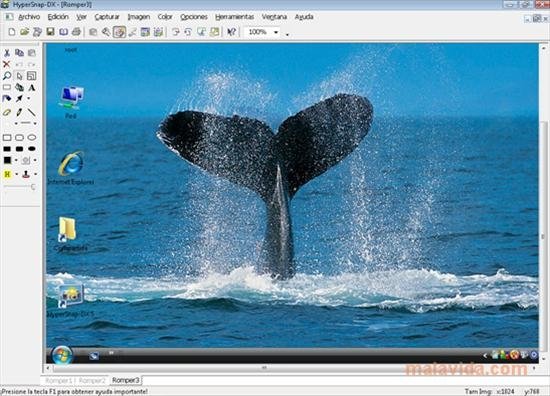Click the Print icon in toolbar
Image resolution: width=550 pixels, height=396 pixels.
point(76,32)
